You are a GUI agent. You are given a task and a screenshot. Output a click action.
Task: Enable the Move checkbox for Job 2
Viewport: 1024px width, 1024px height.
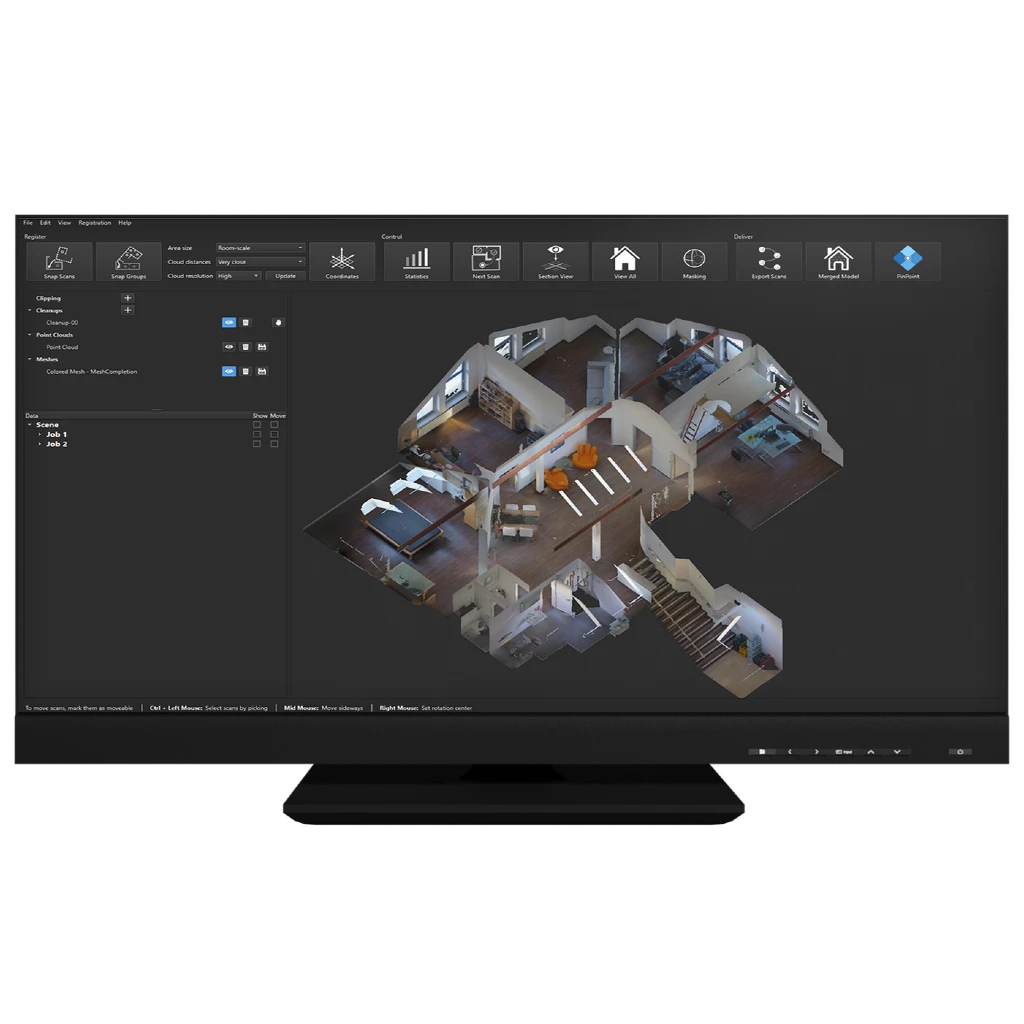(274, 444)
